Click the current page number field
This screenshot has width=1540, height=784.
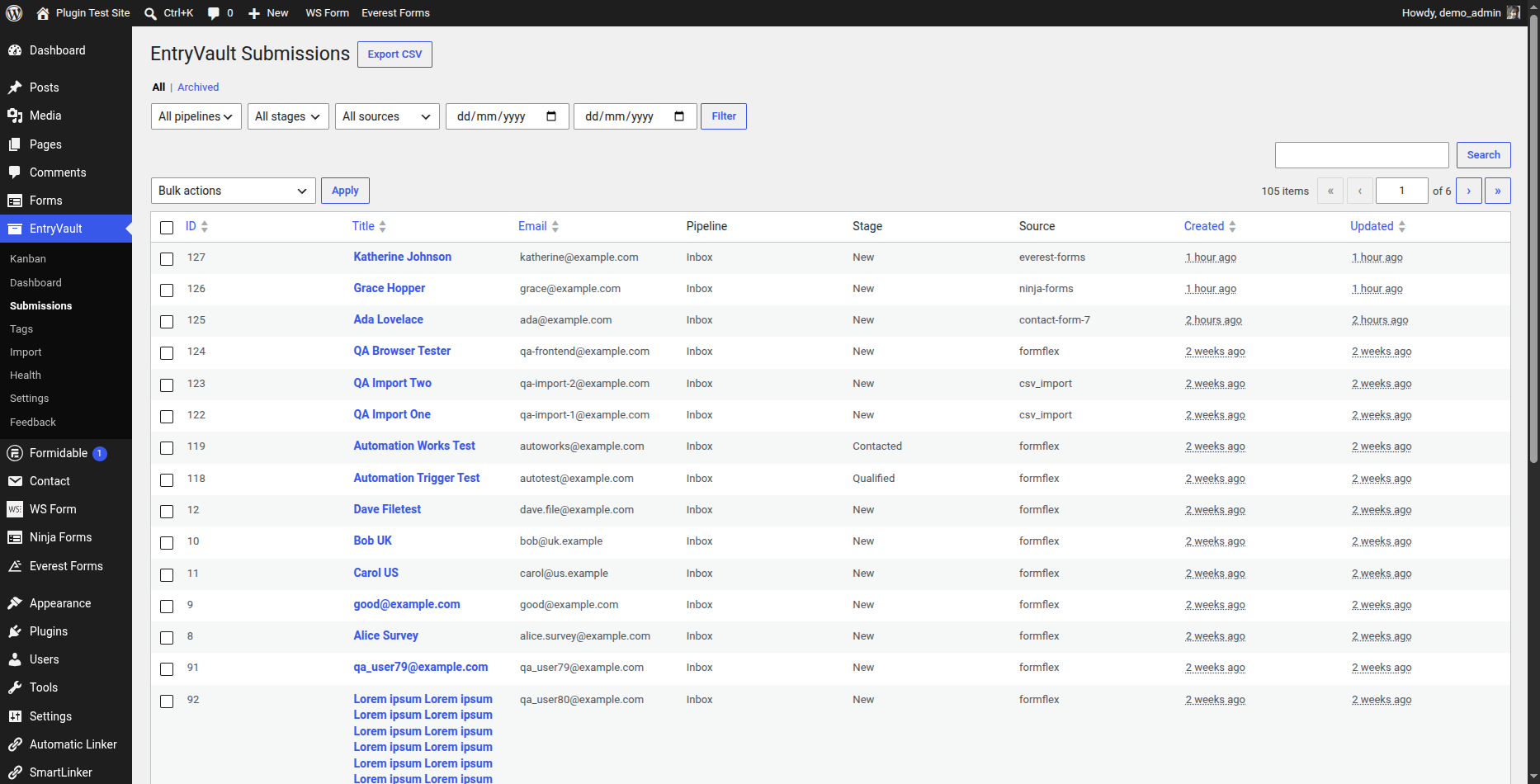click(x=1402, y=191)
